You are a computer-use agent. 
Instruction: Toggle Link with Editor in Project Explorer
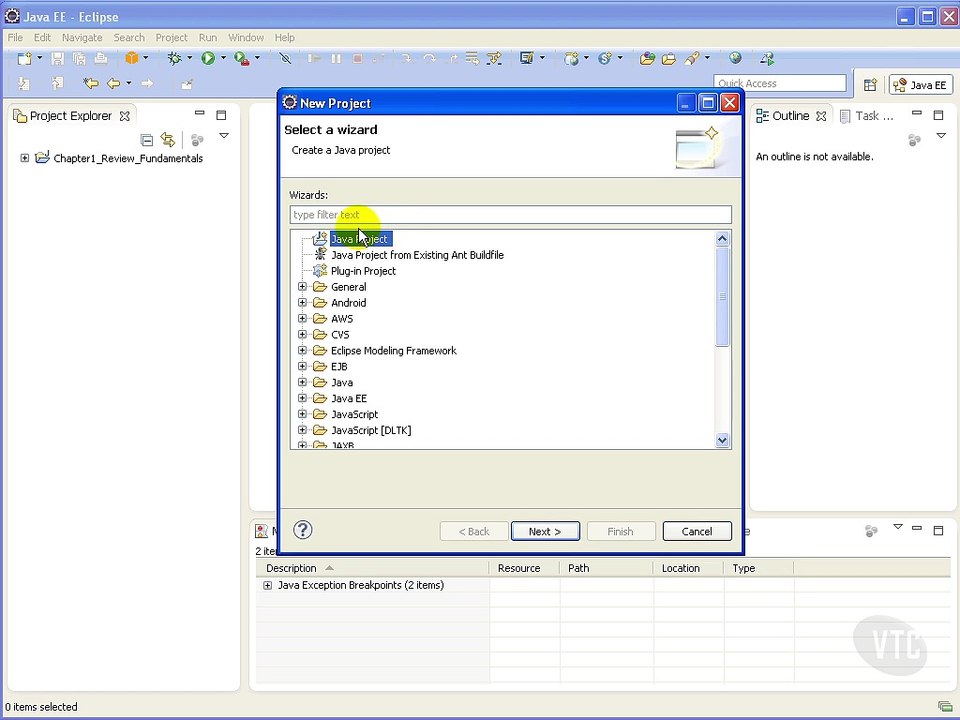[x=168, y=140]
